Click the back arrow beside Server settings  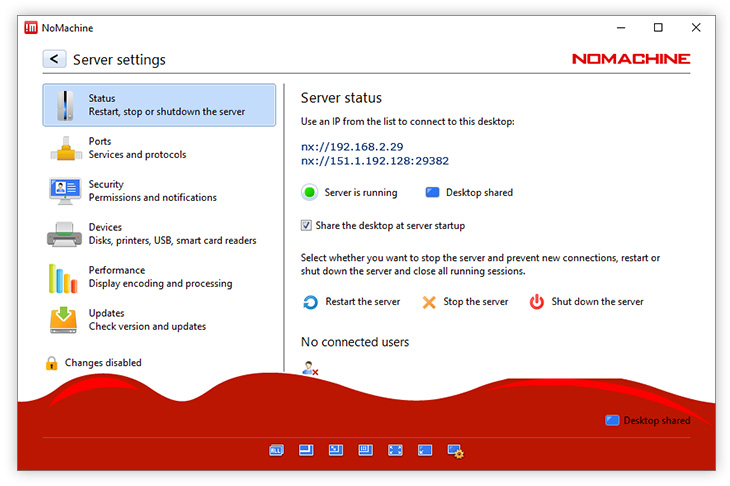click(54, 60)
